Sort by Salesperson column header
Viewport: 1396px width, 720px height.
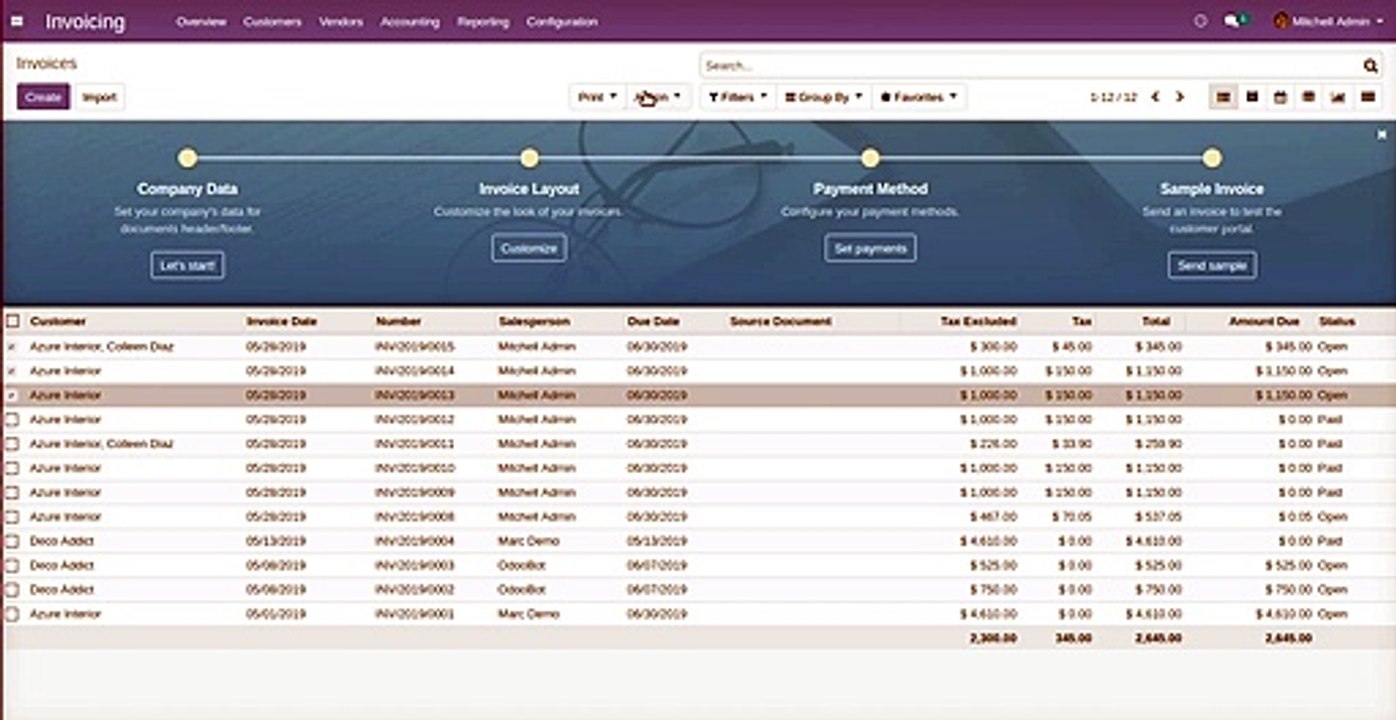(x=534, y=322)
